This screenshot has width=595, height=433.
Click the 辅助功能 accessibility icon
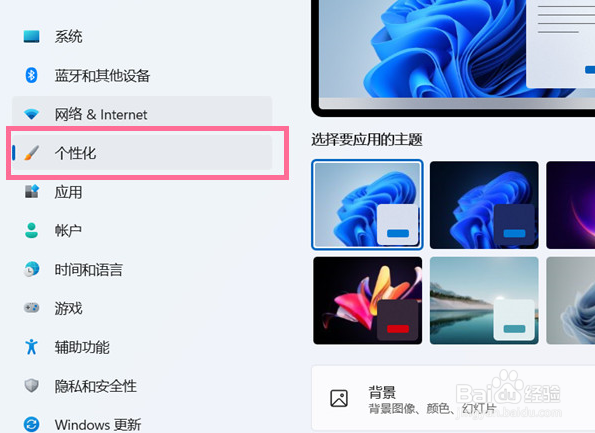coord(31,346)
